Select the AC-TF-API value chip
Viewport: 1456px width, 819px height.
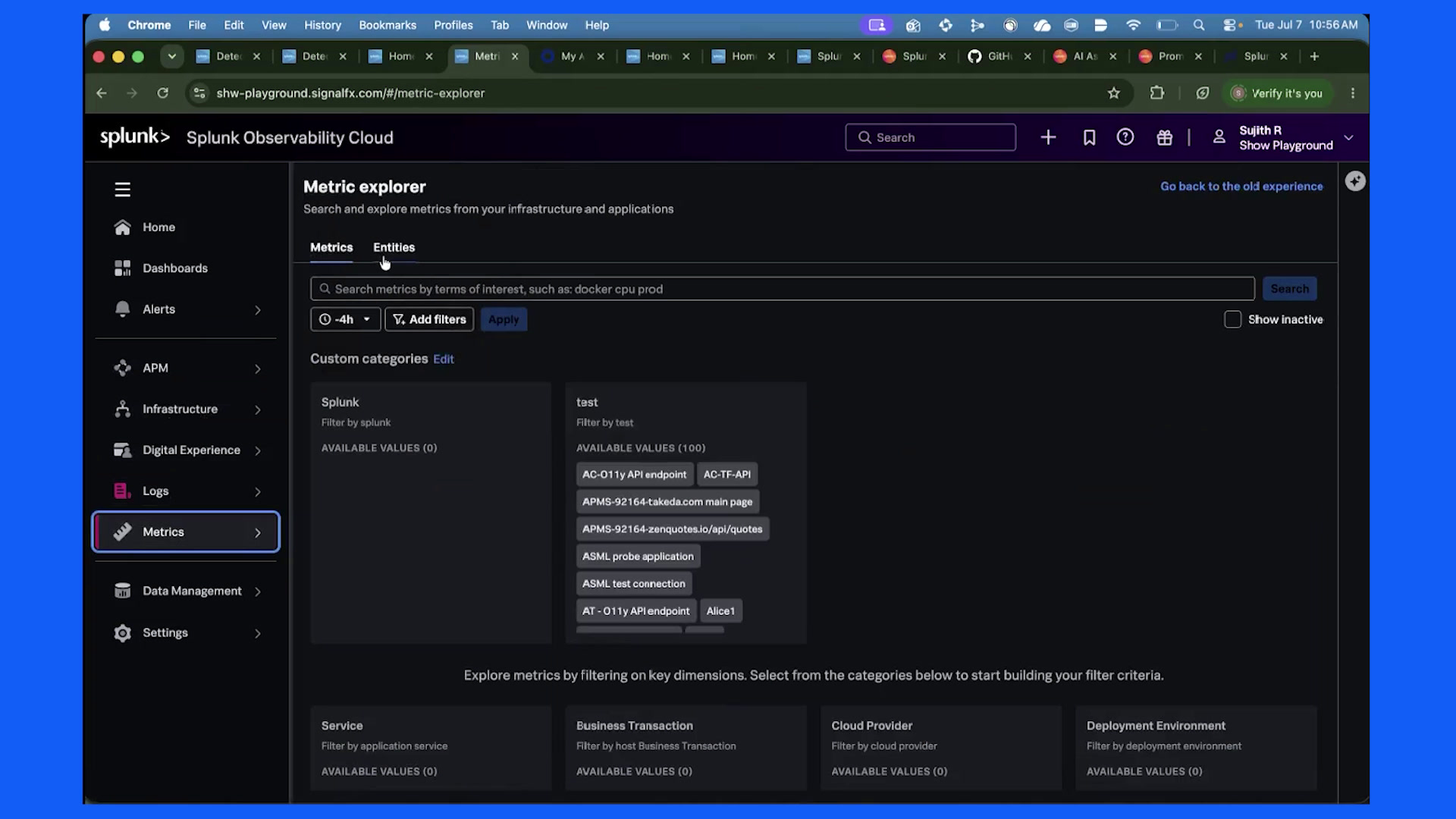point(726,475)
